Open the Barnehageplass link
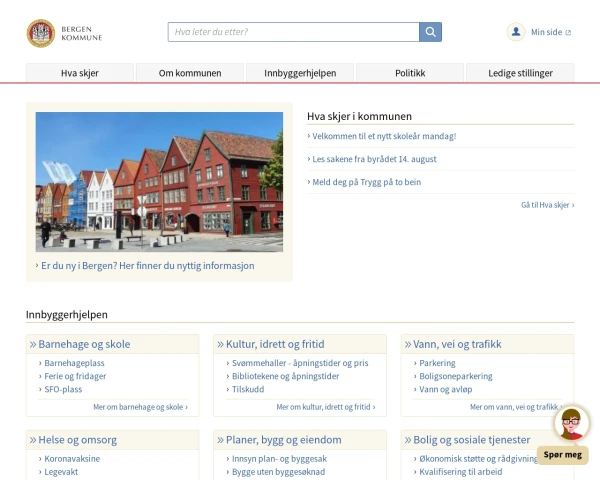Viewport: 600px width, 480px height. click(x=74, y=363)
